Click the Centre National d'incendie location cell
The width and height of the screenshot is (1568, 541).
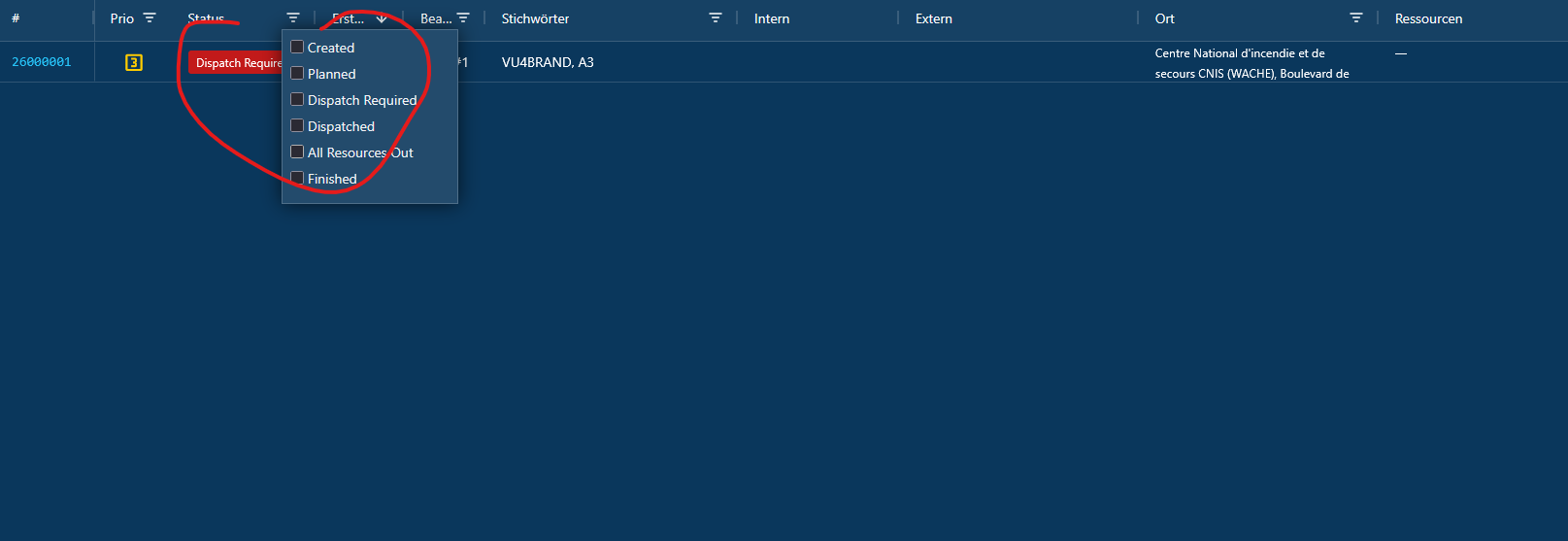point(1251,63)
